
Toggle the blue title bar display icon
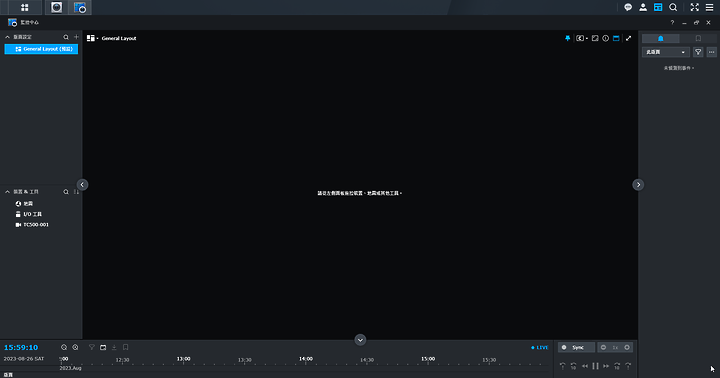click(616, 38)
